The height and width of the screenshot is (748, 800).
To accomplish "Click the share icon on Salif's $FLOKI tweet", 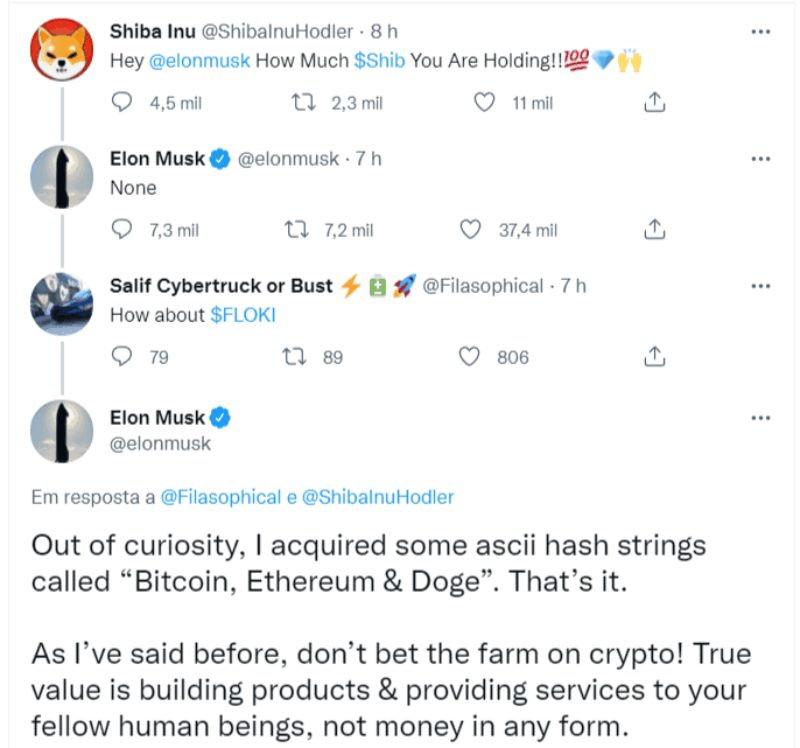I will [656, 357].
